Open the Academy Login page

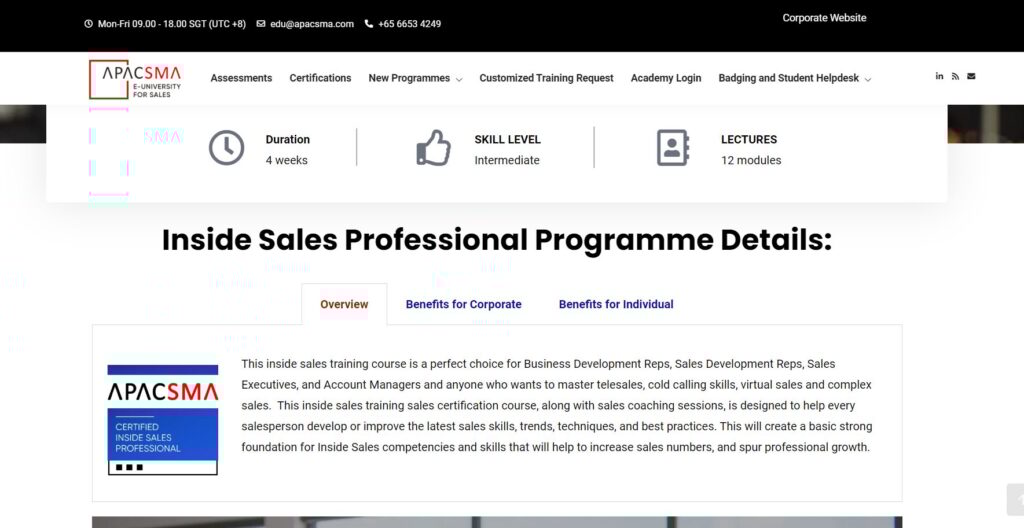pyautogui.click(x=665, y=78)
